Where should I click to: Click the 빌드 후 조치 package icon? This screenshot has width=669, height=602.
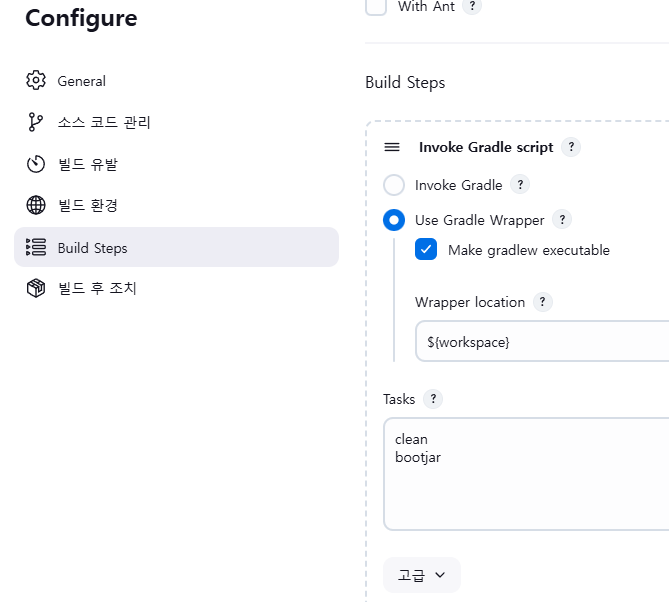pos(36,288)
